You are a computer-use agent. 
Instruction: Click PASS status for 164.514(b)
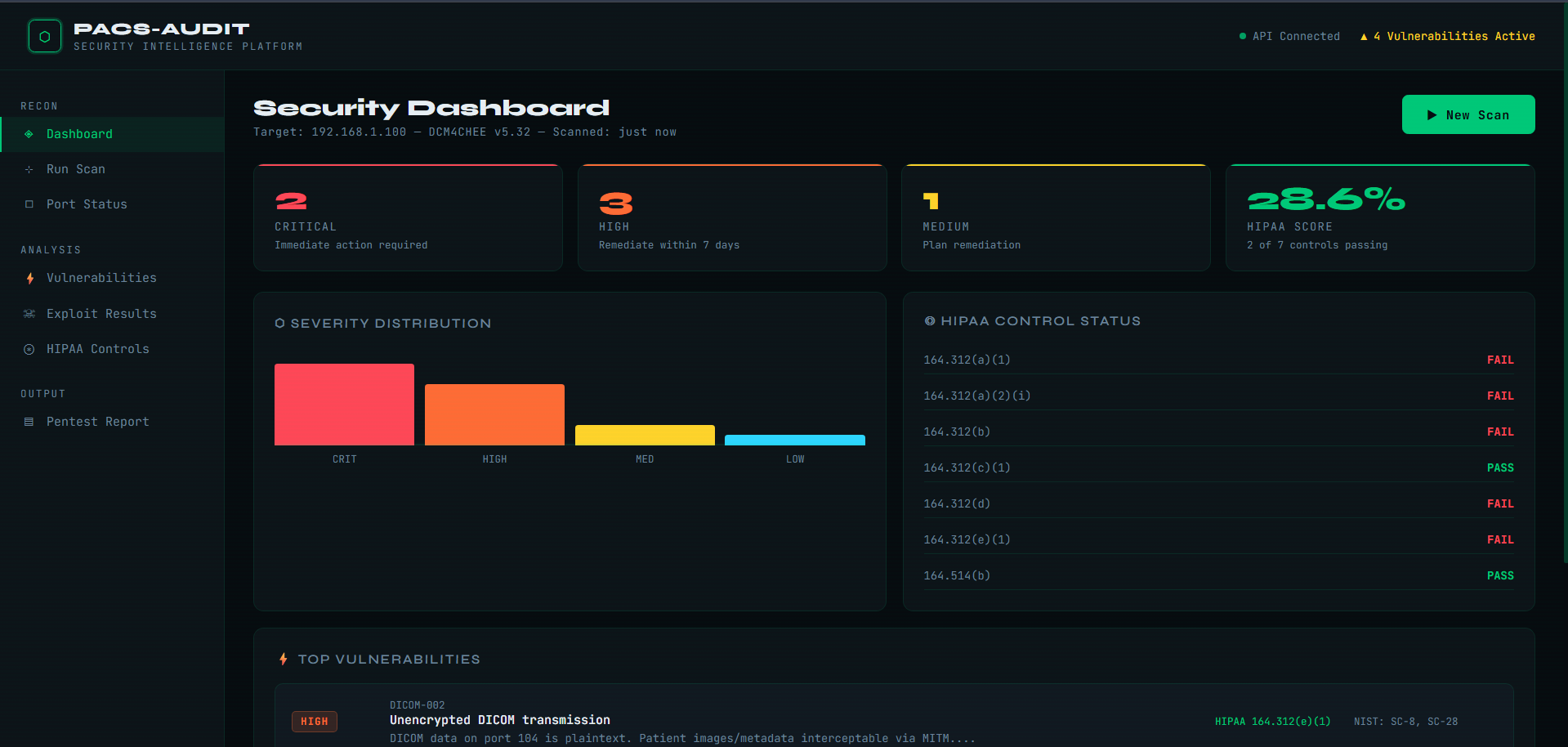1500,576
